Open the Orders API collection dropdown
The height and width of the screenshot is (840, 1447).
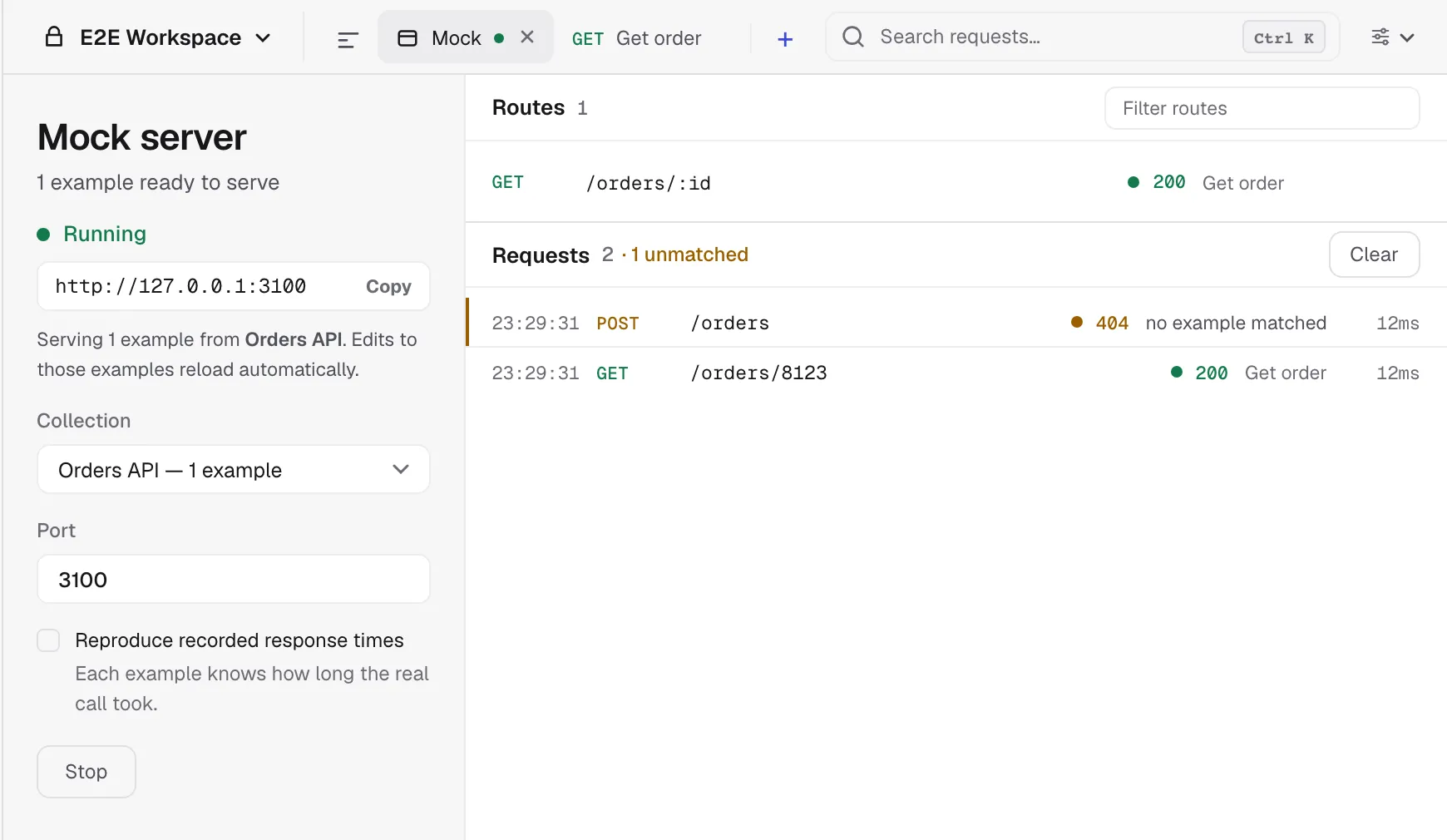pos(234,470)
